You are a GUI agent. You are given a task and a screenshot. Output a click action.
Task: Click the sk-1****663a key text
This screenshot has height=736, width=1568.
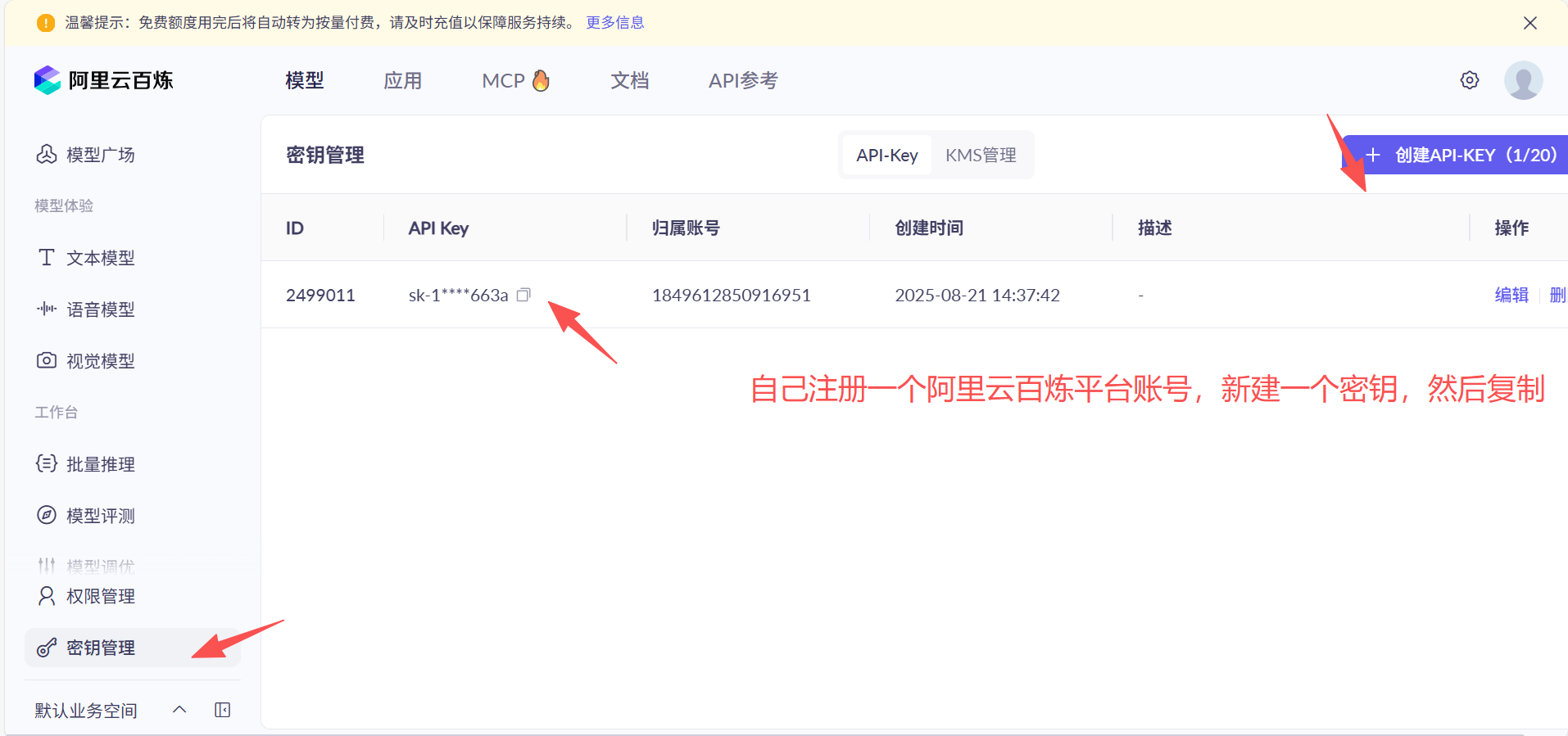coord(459,295)
